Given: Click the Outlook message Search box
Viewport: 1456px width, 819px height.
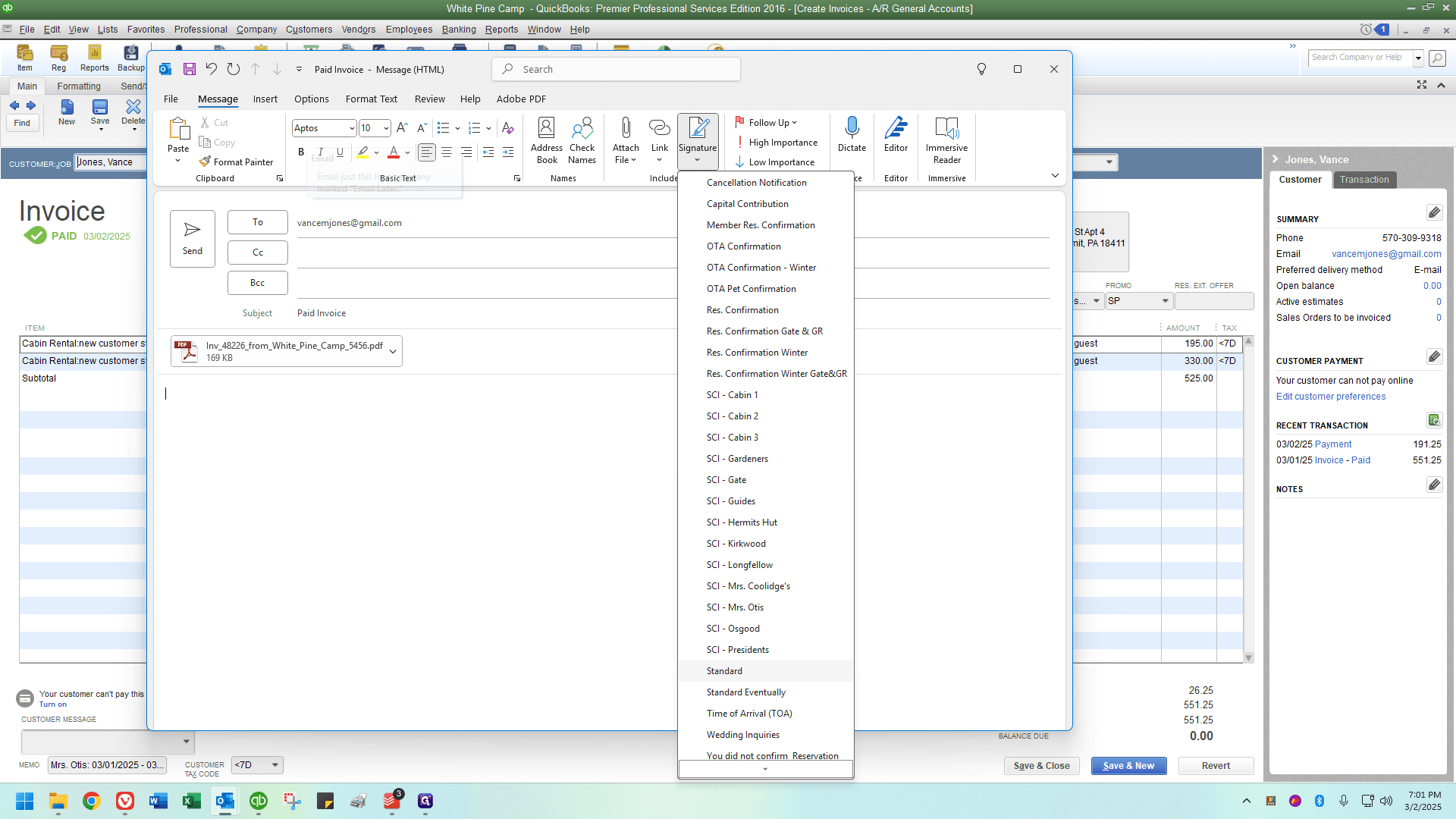Looking at the screenshot, I should (617, 69).
